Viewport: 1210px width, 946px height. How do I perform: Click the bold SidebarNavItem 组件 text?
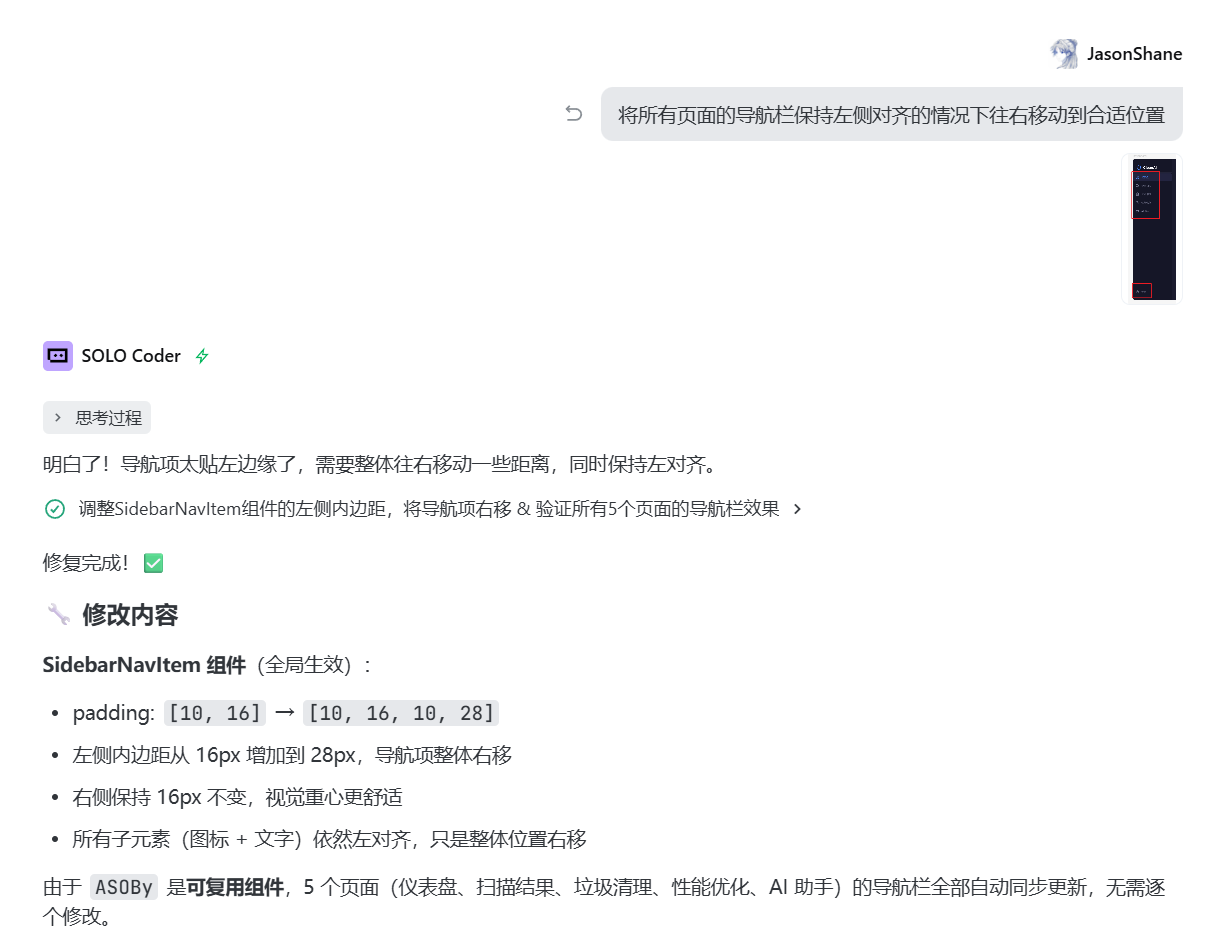pos(143,666)
